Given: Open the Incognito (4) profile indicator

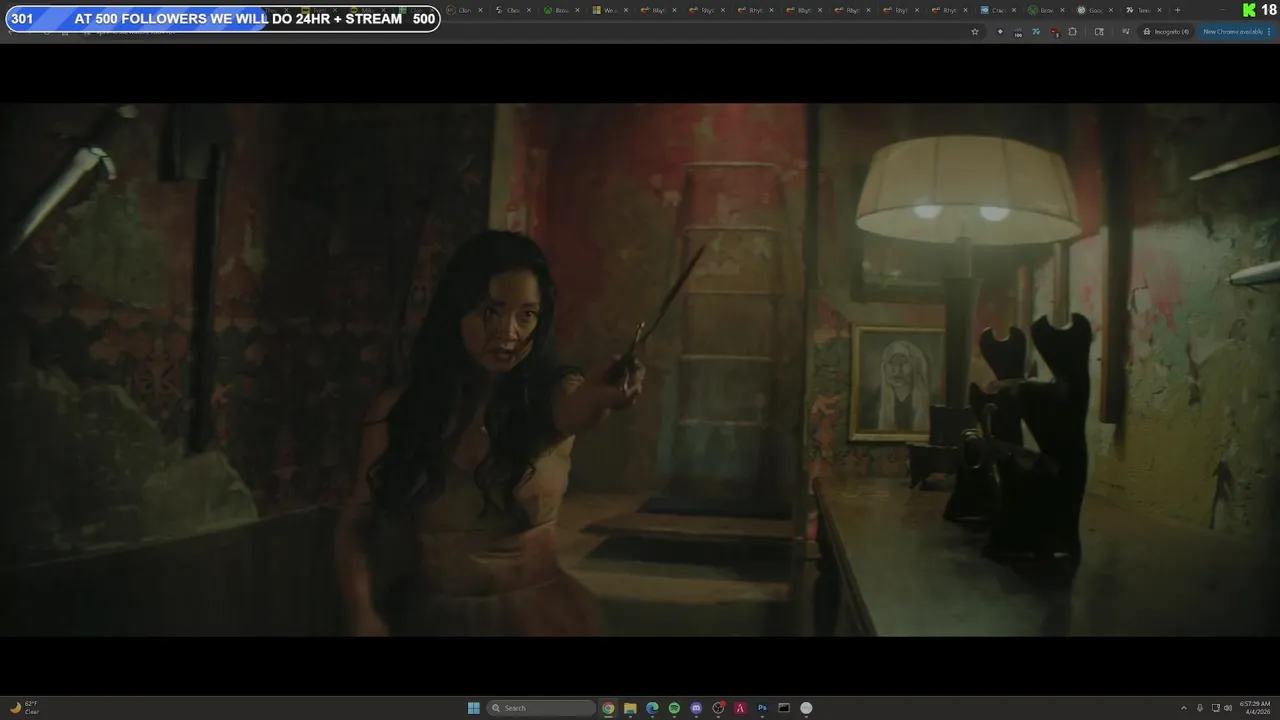Looking at the screenshot, I should pyautogui.click(x=1167, y=32).
